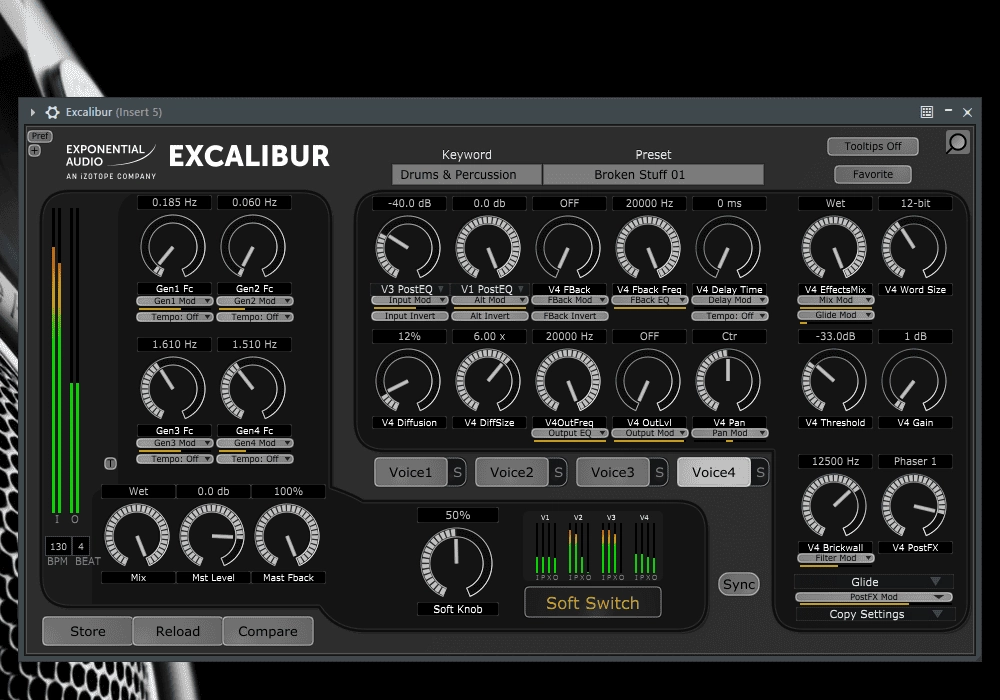Viewport: 1000px width, 700px height.
Task: Open the Input Mod dropdown
Action: click(409, 300)
